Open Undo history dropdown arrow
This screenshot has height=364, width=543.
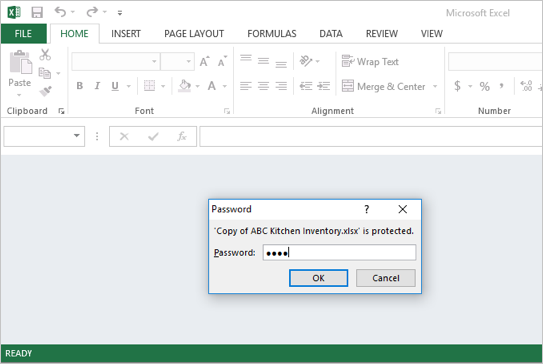(73, 13)
